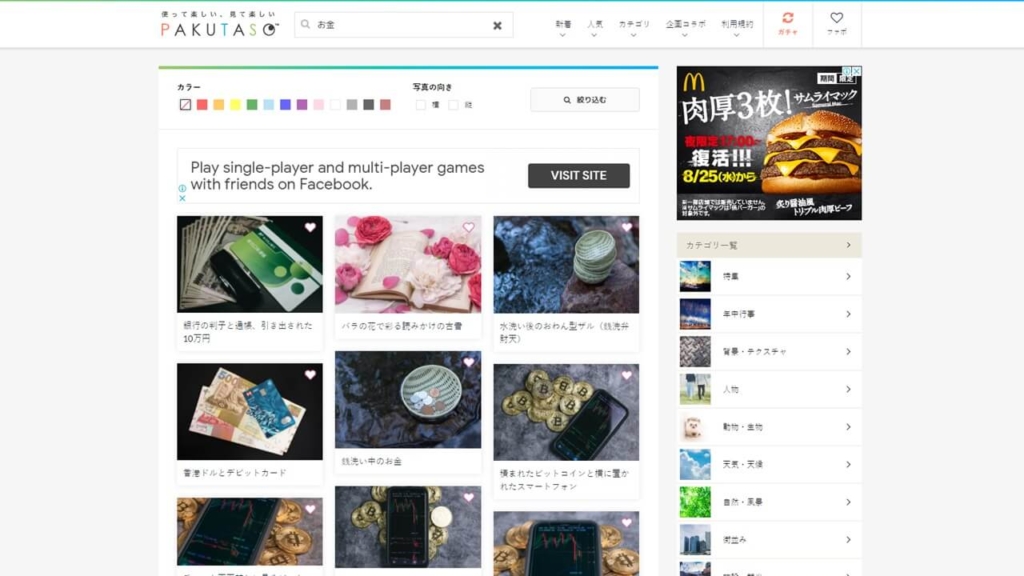Click the VISIT SITE ad button
The width and height of the screenshot is (1024, 576).
(x=579, y=176)
